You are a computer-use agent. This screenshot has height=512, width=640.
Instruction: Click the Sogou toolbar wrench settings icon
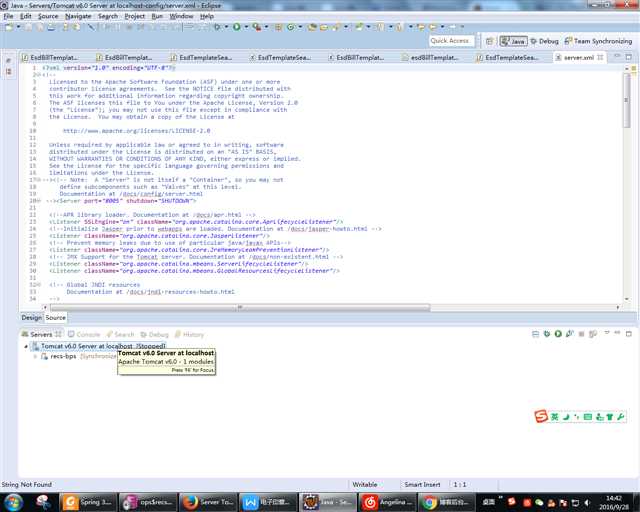621,416
